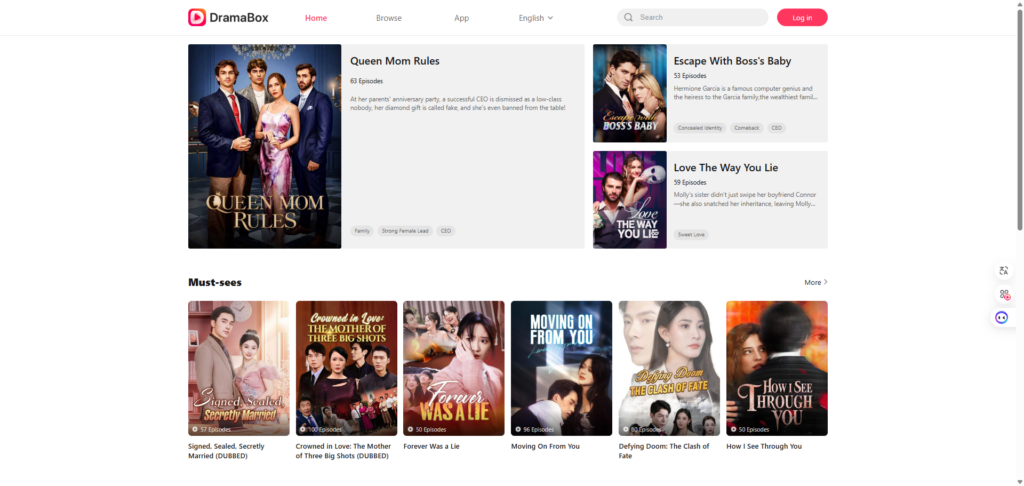
Task: Open the Moving On From You poster
Action: 562,368
